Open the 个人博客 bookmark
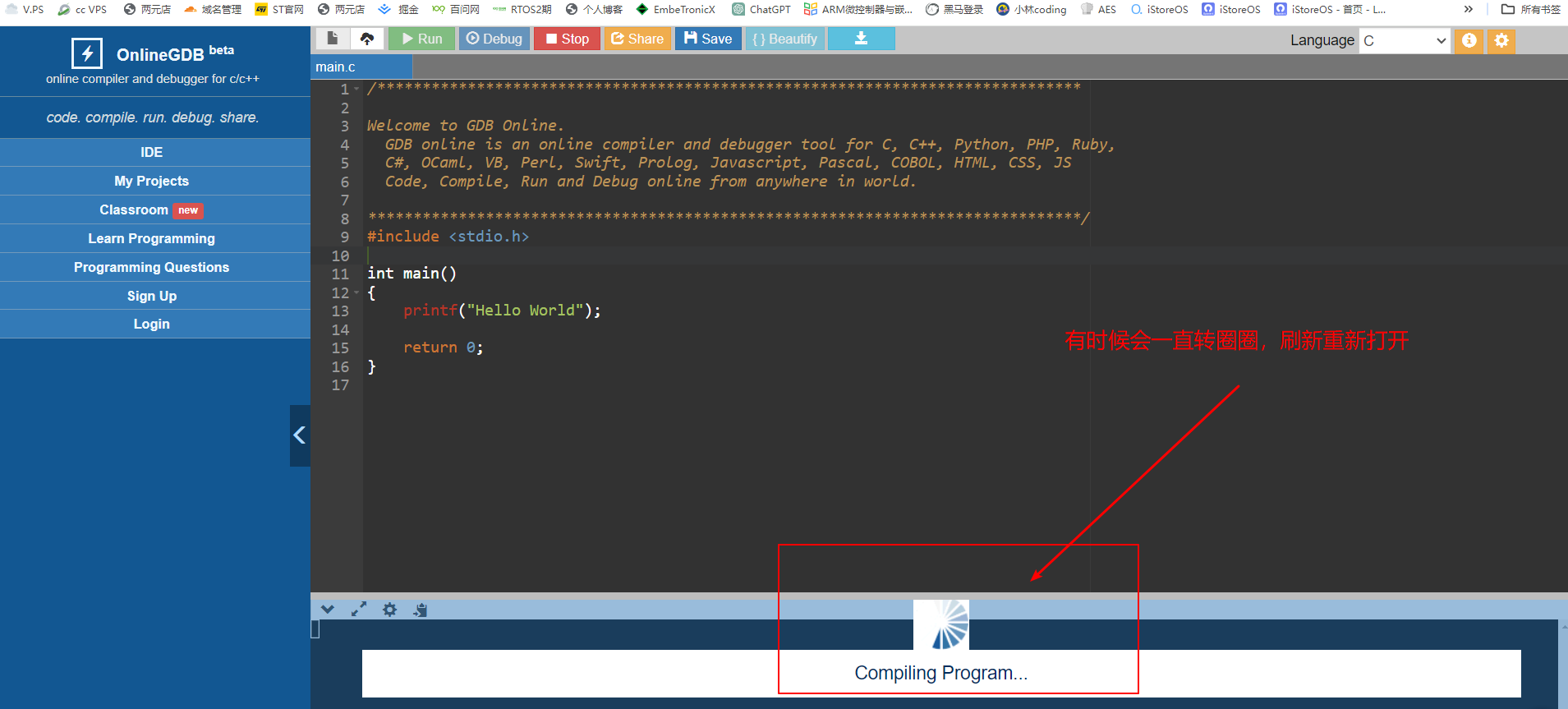Image resolution: width=1568 pixels, height=709 pixels. click(x=594, y=9)
